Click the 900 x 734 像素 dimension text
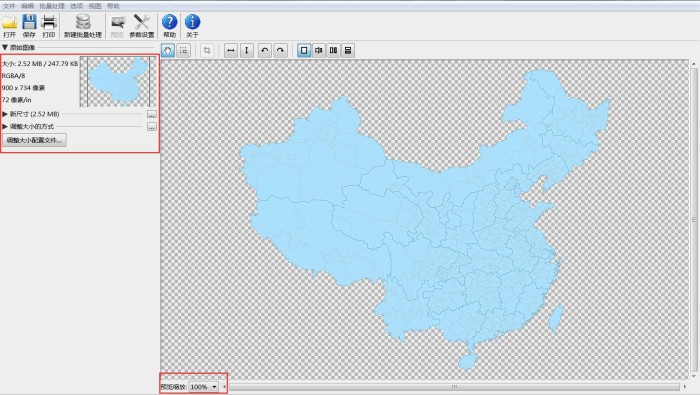This screenshot has width=700, height=395. 23,88
